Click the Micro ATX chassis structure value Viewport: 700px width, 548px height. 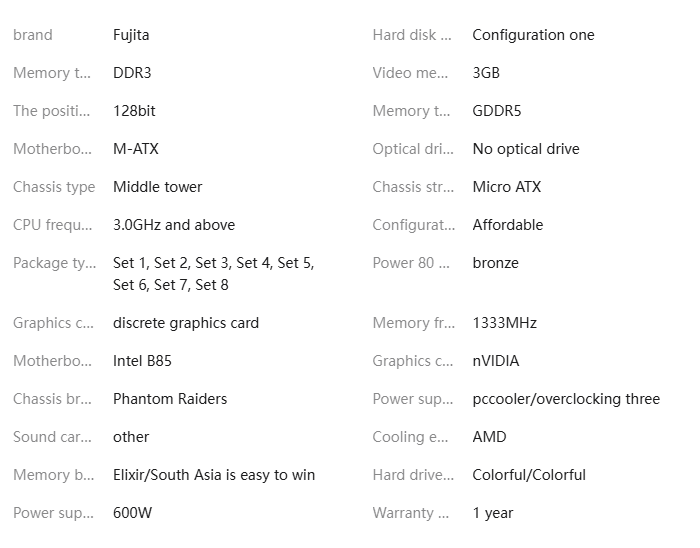pos(506,187)
